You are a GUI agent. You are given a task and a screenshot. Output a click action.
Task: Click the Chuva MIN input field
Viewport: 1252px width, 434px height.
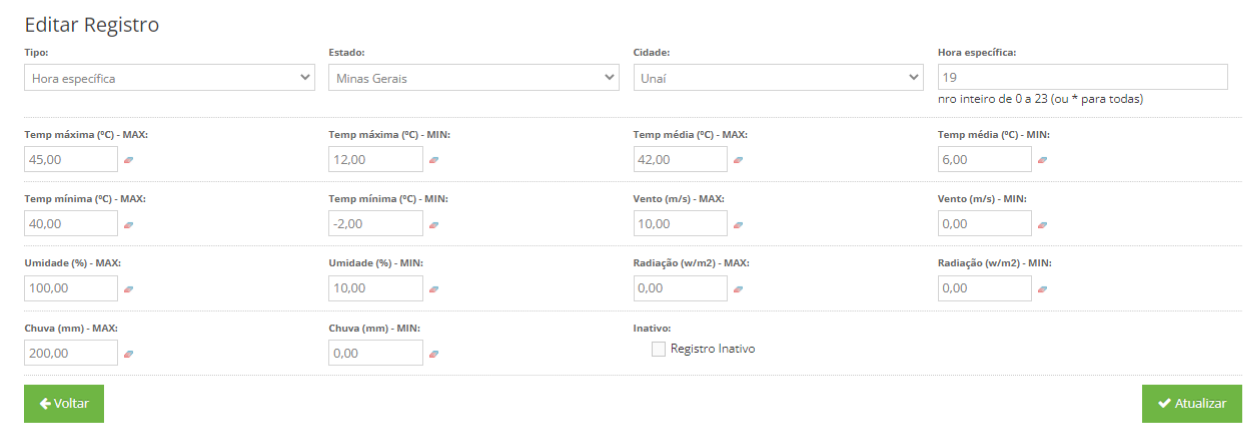pyautogui.click(x=375, y=353)
